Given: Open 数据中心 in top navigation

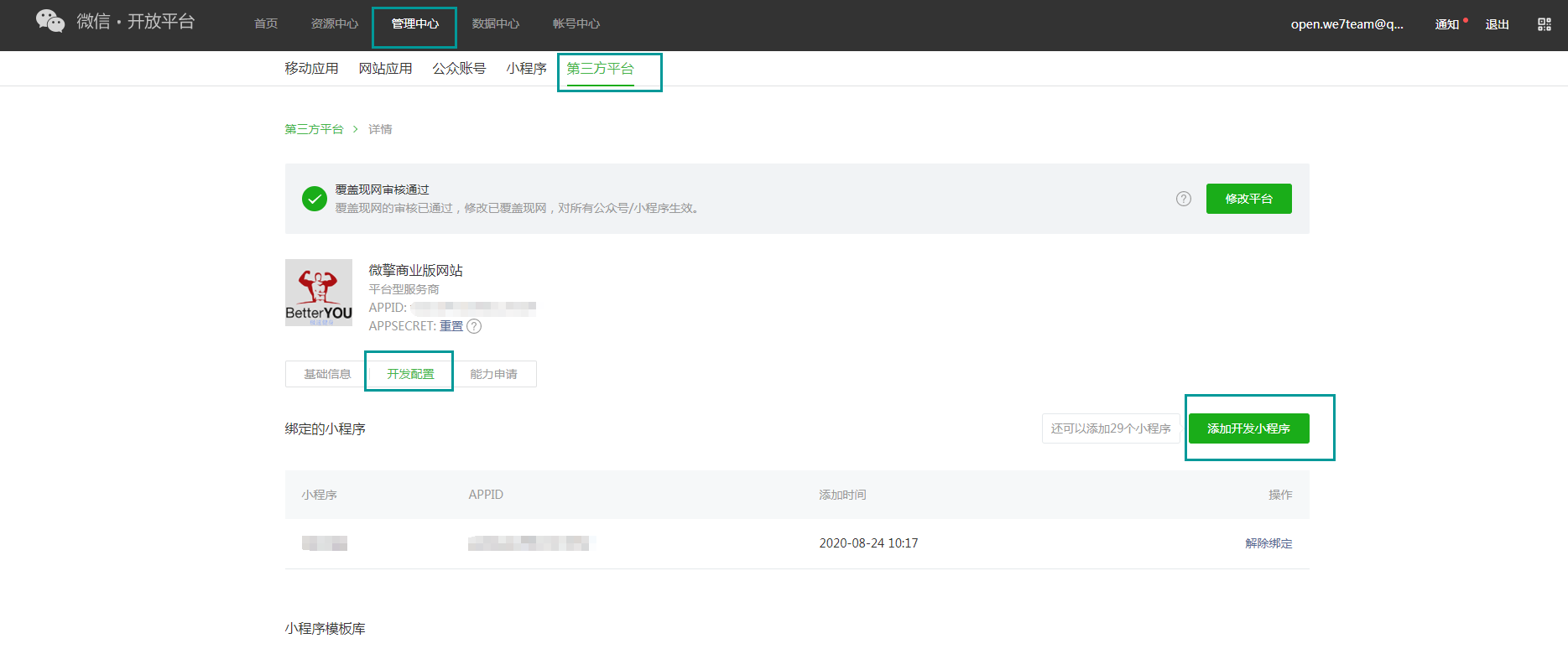Looking at the screenshot, I should 496,23.
